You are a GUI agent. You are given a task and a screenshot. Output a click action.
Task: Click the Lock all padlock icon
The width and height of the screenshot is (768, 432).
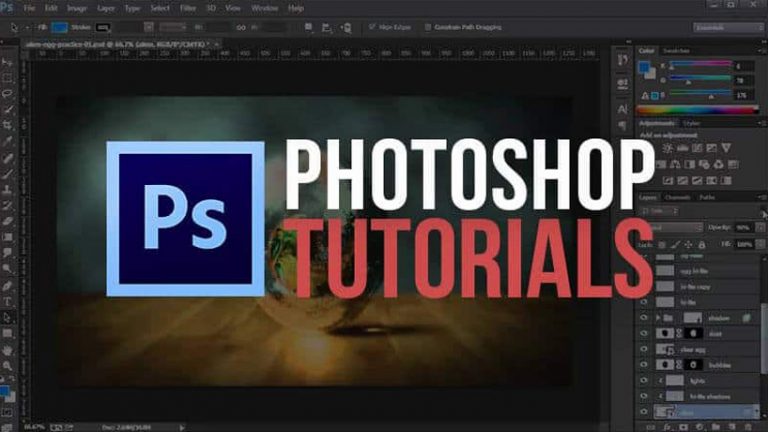coord(701,244)
